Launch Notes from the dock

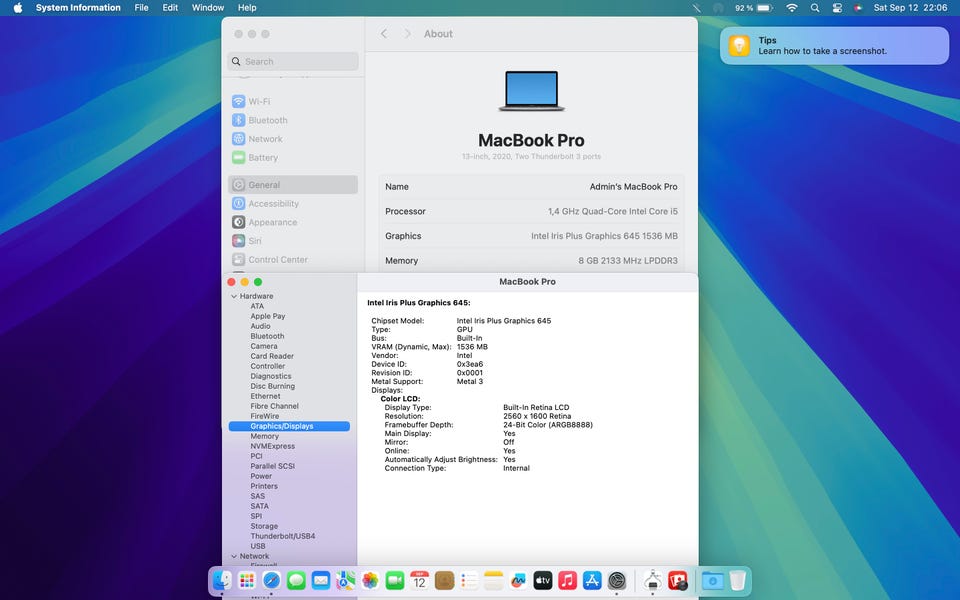coord(493,580)
